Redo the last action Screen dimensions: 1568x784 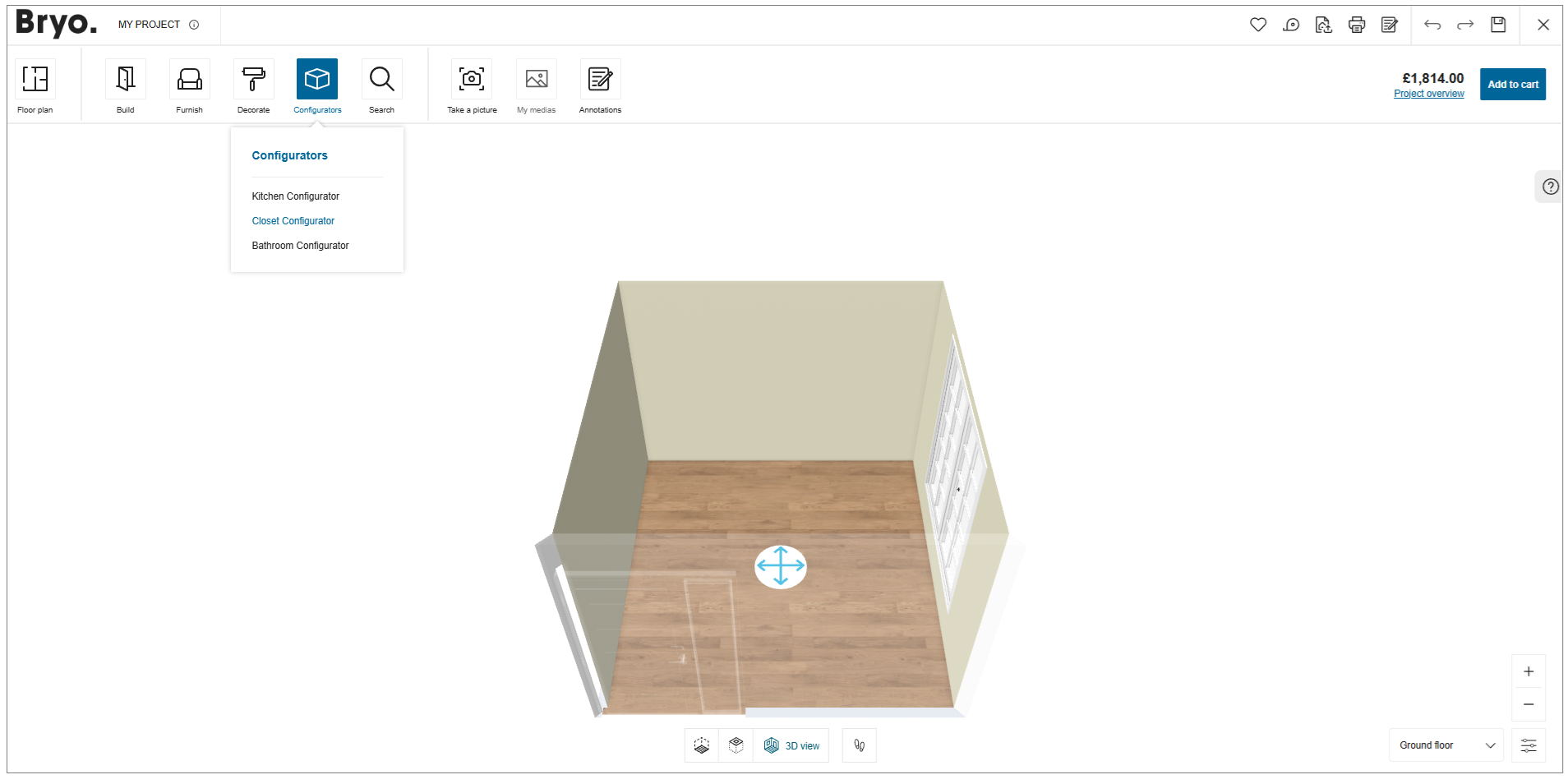[1465, 25]
